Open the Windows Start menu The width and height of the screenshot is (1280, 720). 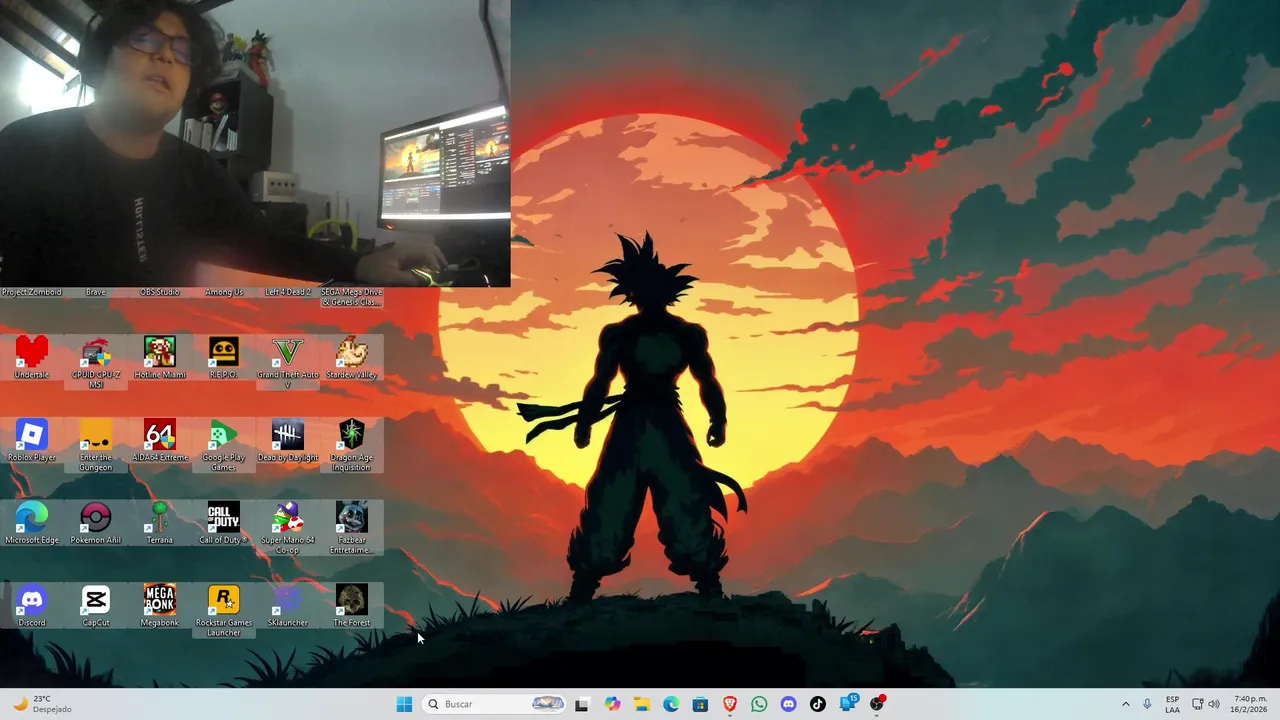(404, 704)
